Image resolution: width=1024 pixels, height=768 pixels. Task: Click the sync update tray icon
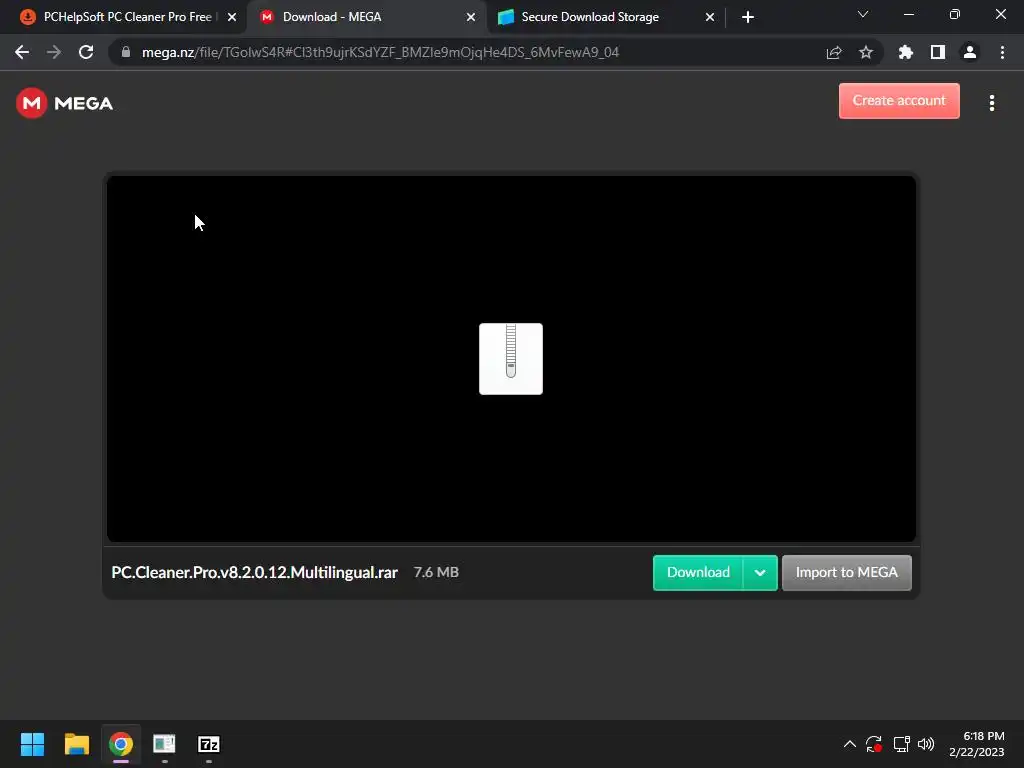(874, 744)
